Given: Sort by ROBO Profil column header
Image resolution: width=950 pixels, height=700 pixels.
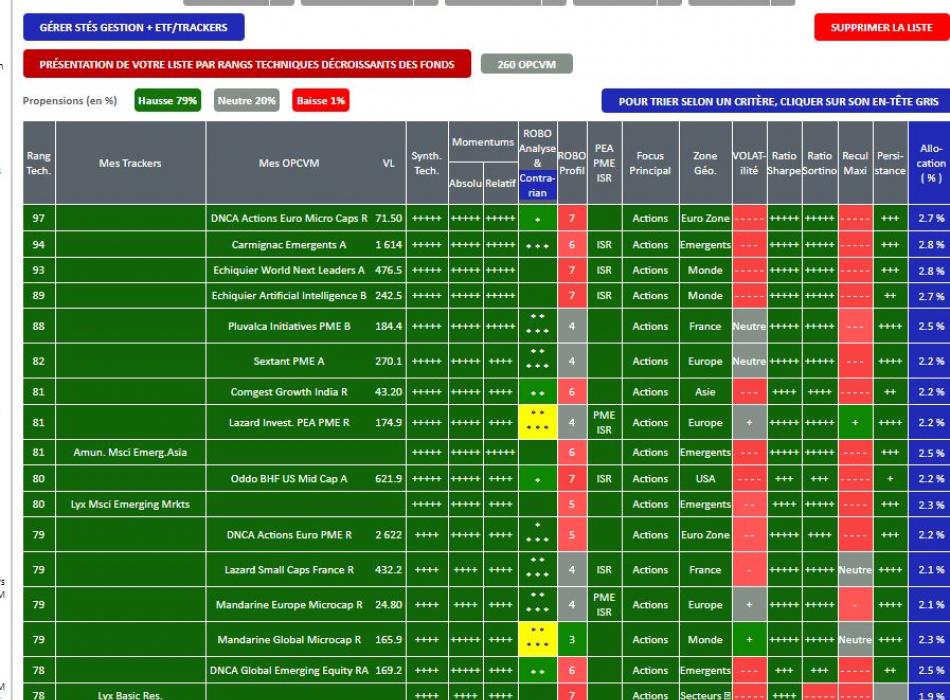Looking at the screenshot, I should coord(571,163).
